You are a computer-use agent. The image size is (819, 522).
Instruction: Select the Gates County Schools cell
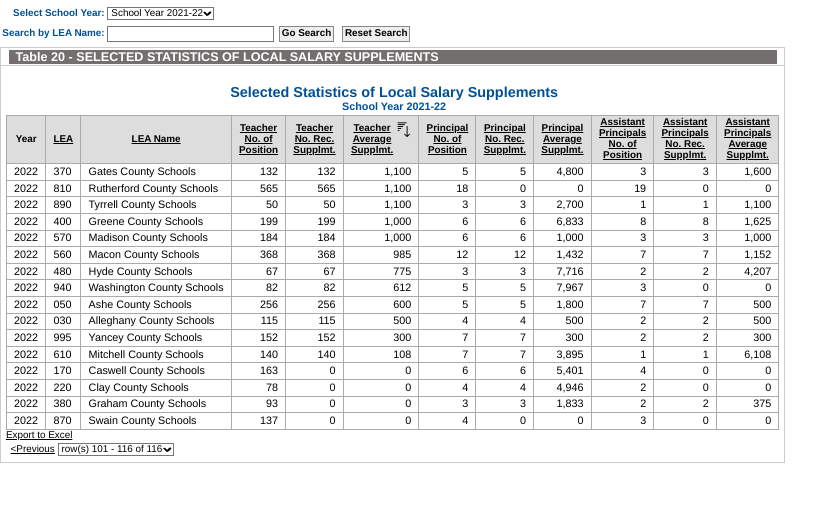point(142,172)
